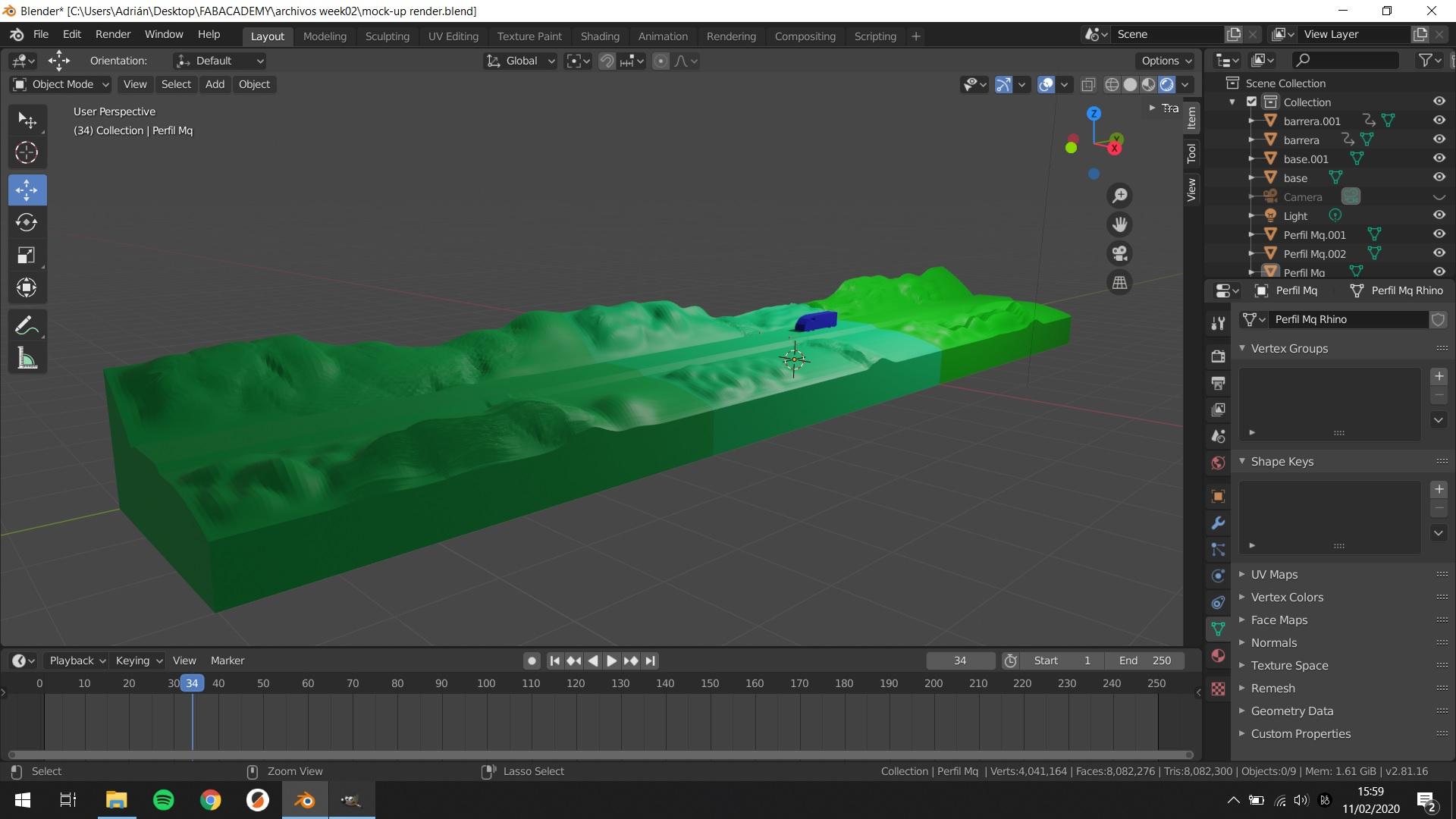Select the Annotate tool
1456x819 pixels.
tap(27, 326)
